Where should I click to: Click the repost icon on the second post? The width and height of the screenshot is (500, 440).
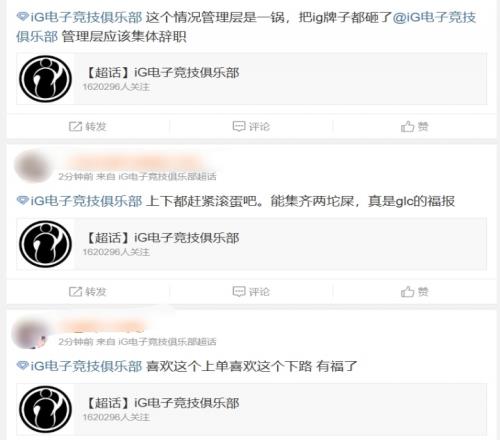[x=75, y=292]
